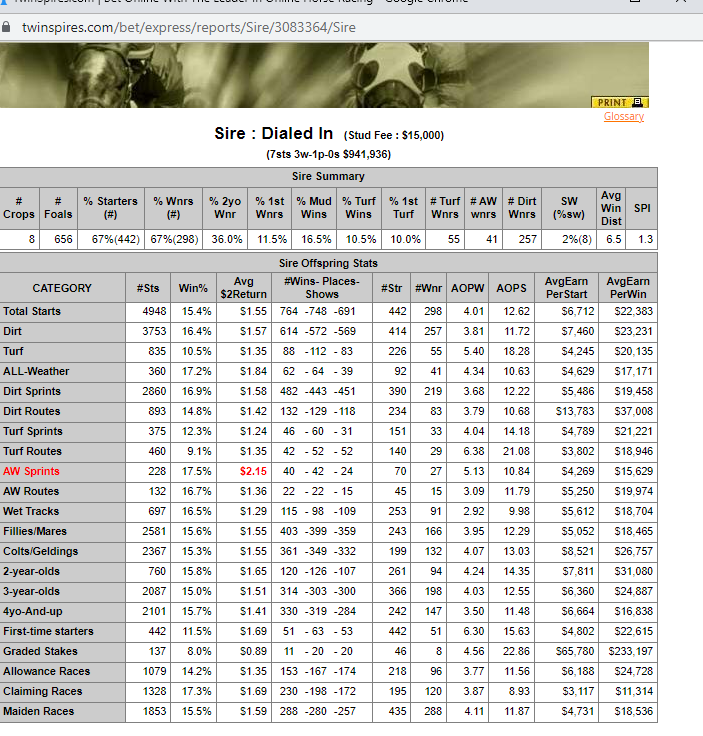This screenshot has width=703, height=736.
Task: Click the red $2.15 return value
Action: click(x=253, y=471)
